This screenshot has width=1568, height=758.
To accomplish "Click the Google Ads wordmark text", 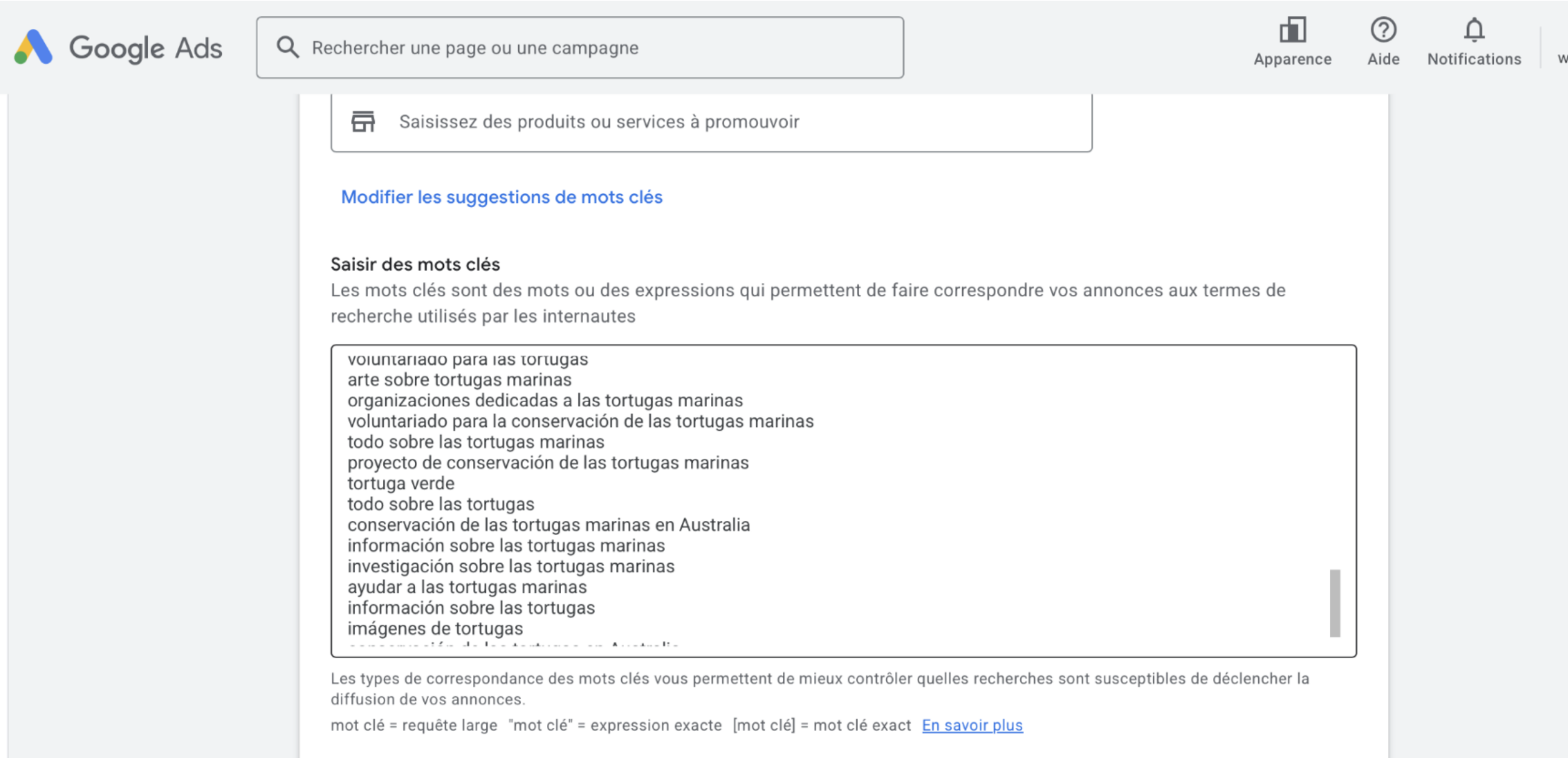I will [x=146, y=48].
